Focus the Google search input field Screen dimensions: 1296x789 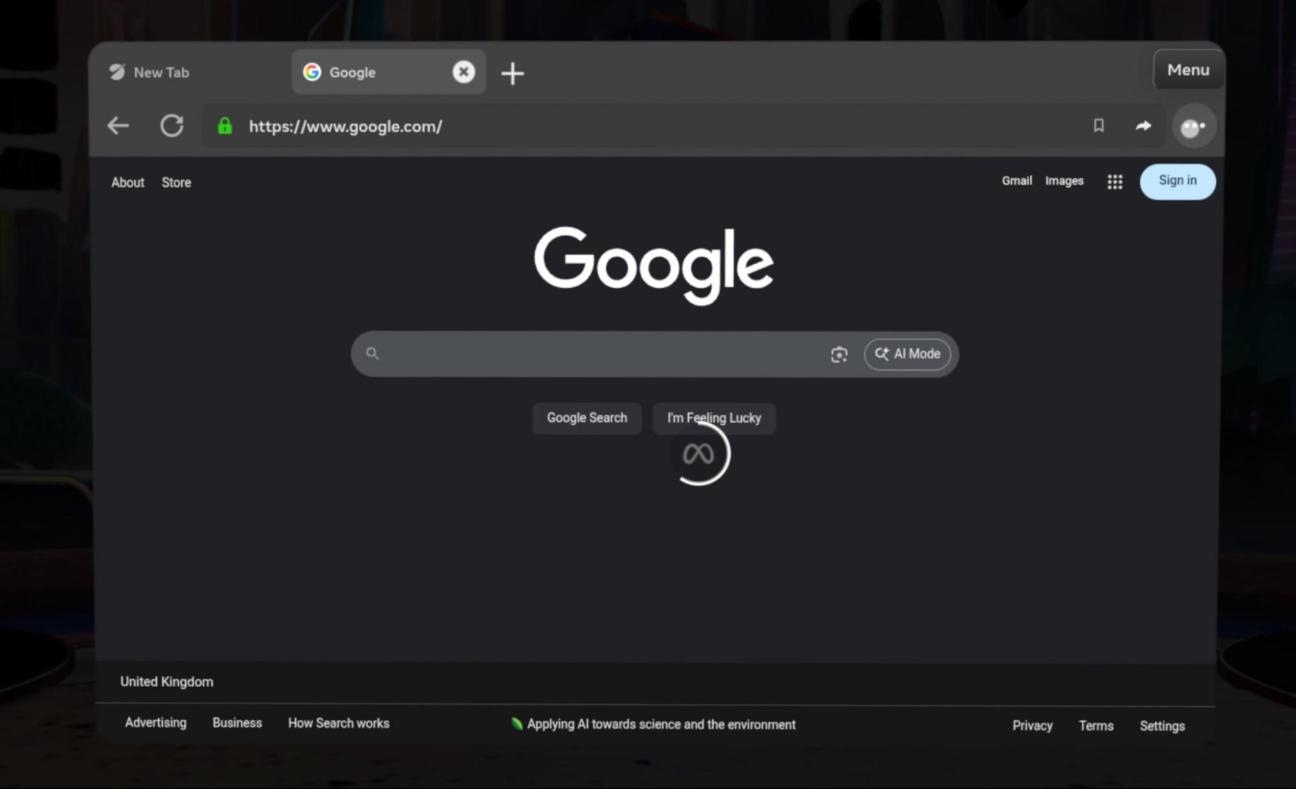[x=600, y=354]
